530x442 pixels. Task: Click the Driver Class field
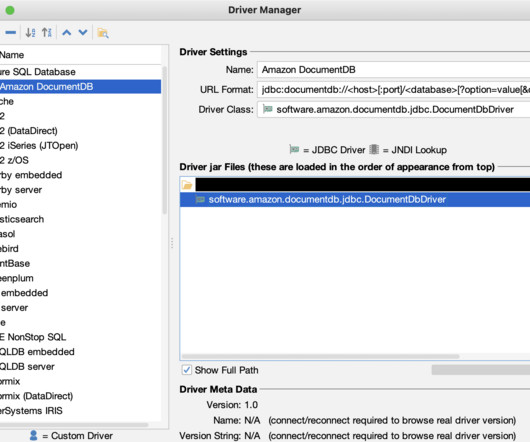(x=393, y=109)
